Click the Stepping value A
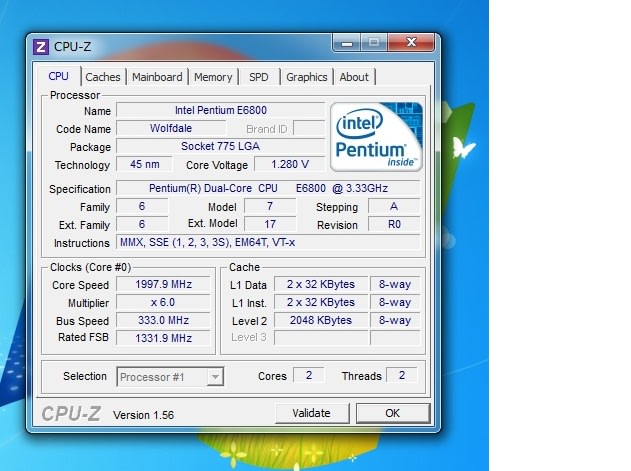Screen dimensions: 631x471 pyautogui.click(x=394, y=207)
